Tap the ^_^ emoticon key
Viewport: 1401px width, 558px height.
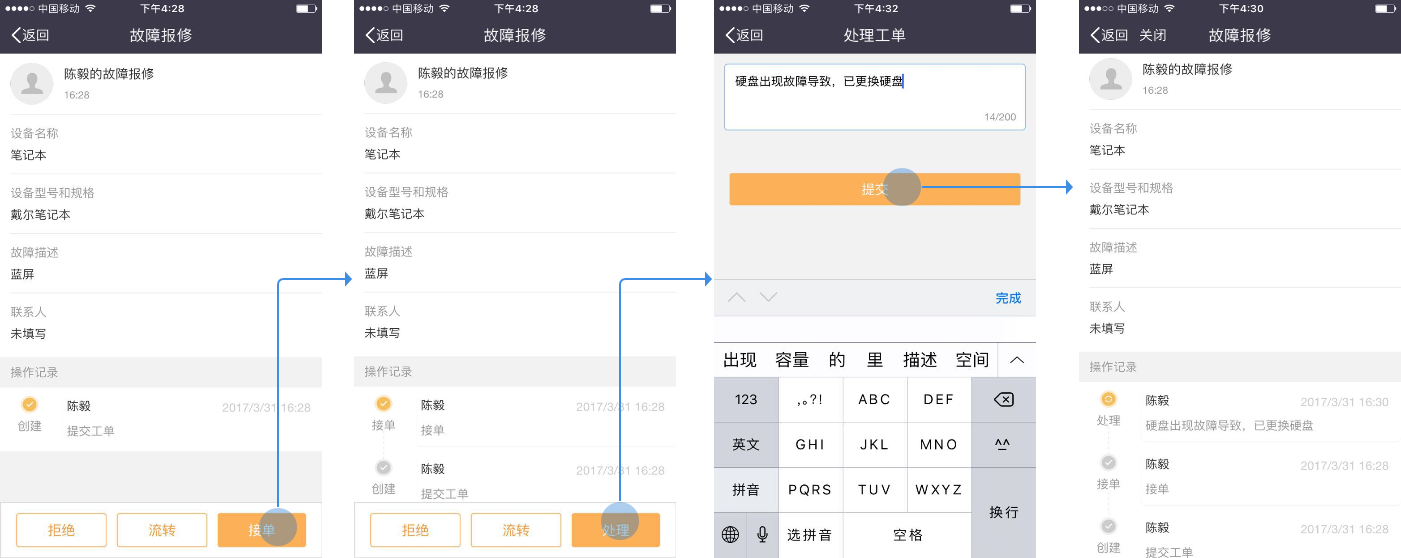coord(1003,445)
